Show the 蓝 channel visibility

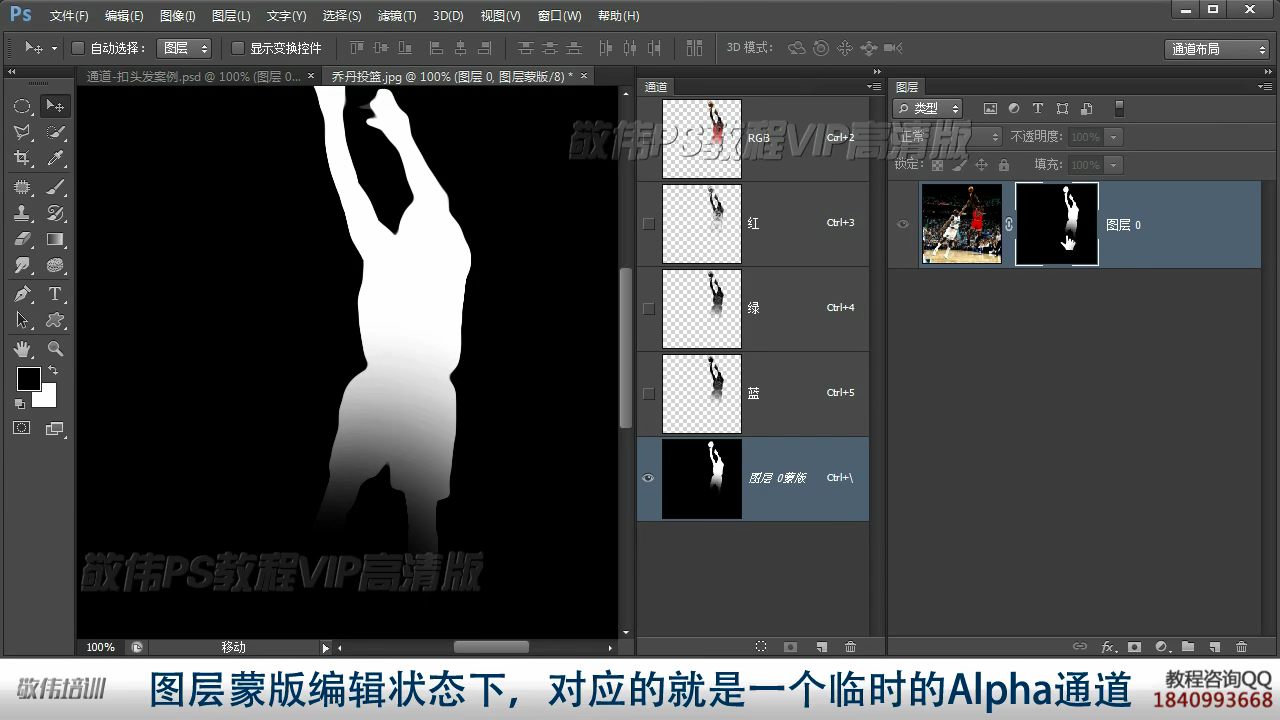click(648, 393)
